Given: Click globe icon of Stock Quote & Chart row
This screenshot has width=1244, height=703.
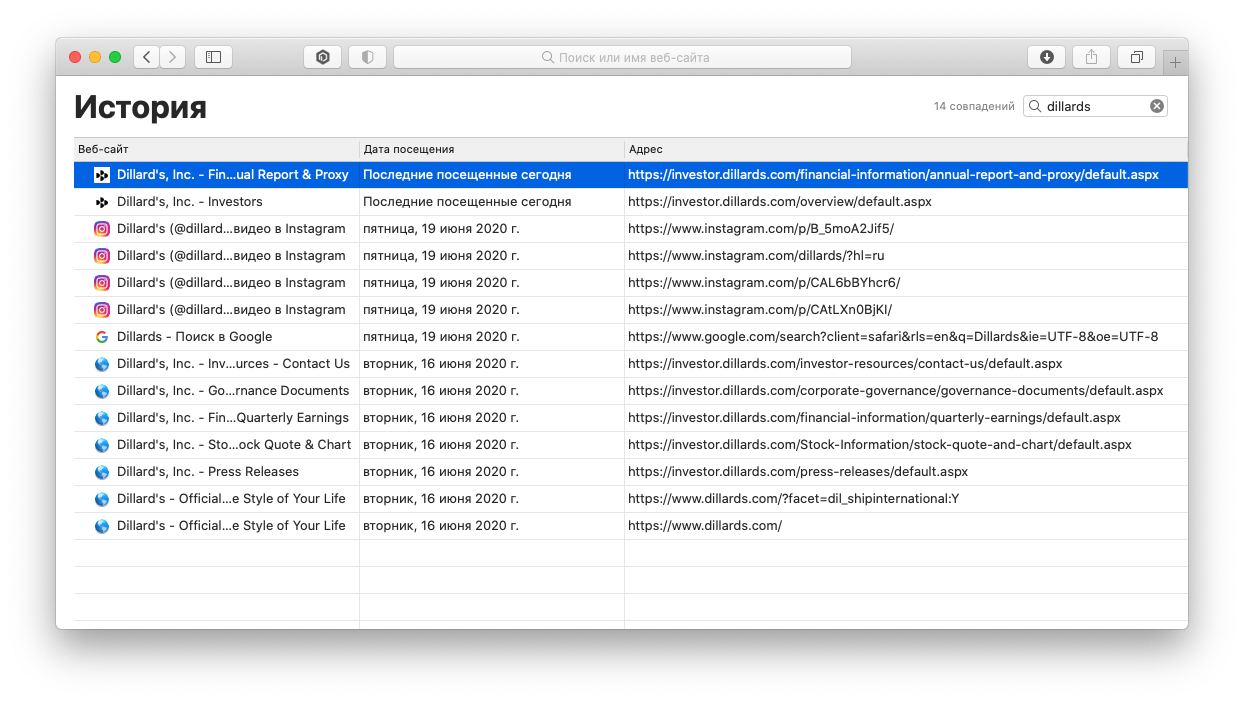Looking at the screenshot, I should pyautogui.click(x=102, y=445).
